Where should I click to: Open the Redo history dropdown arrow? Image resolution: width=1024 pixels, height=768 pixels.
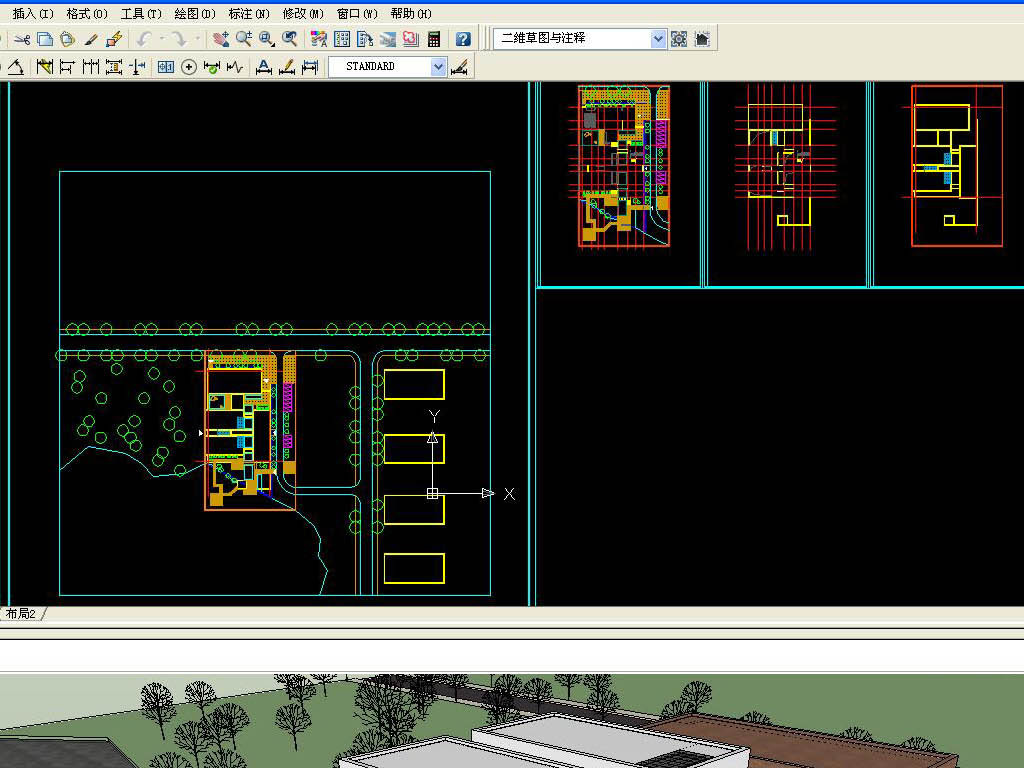click(197, 39)
